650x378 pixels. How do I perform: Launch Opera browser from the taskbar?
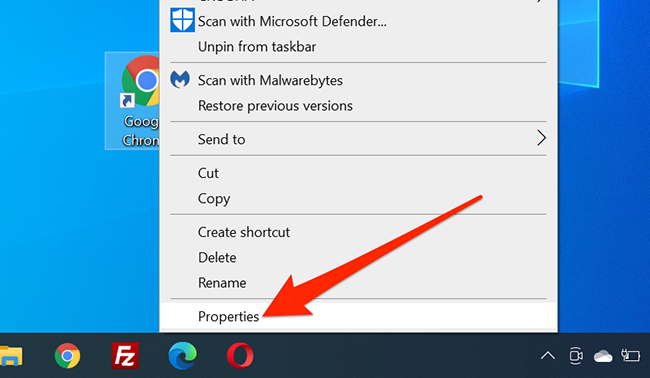pyautogui.click(x=240, y=356)
